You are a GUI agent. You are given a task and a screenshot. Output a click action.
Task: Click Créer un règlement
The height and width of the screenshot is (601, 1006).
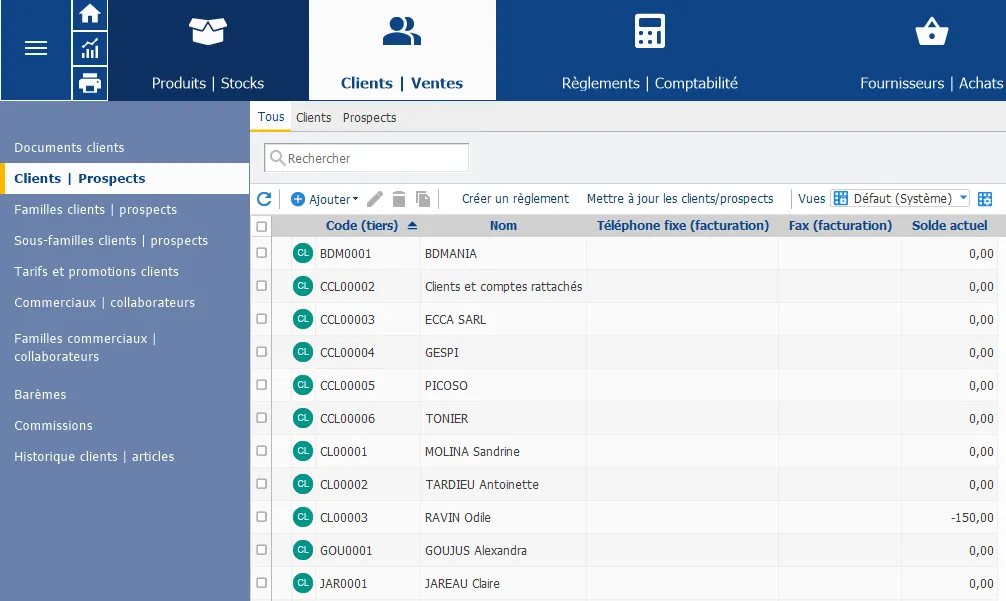(x=515, y=199)
